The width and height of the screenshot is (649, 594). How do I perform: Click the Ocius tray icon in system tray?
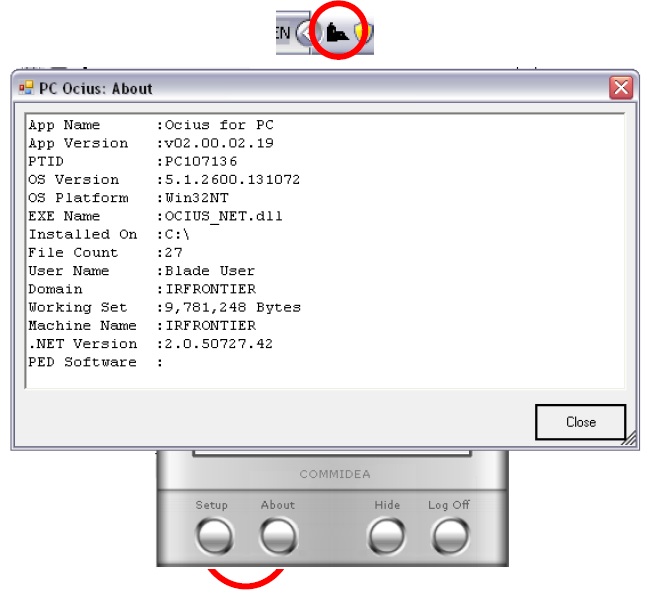click(x=337, y=33)
